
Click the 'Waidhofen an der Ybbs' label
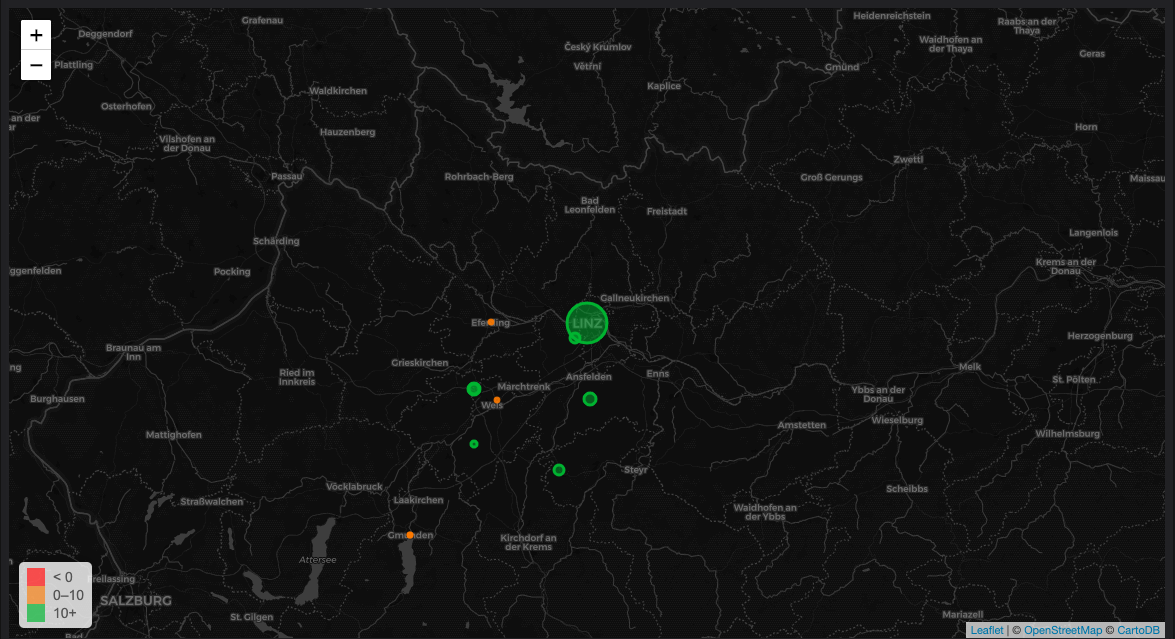point(765,512)
